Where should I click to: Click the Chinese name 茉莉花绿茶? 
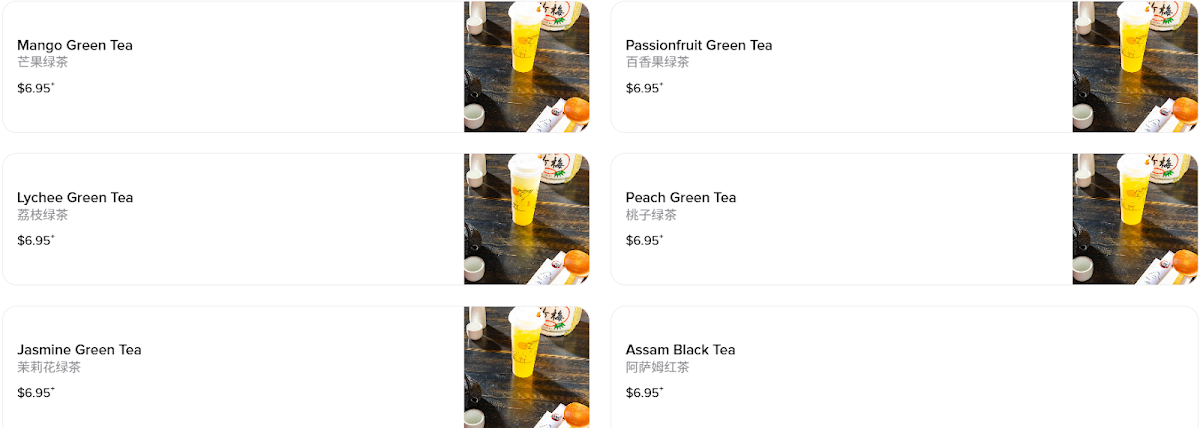coord(49,367)
